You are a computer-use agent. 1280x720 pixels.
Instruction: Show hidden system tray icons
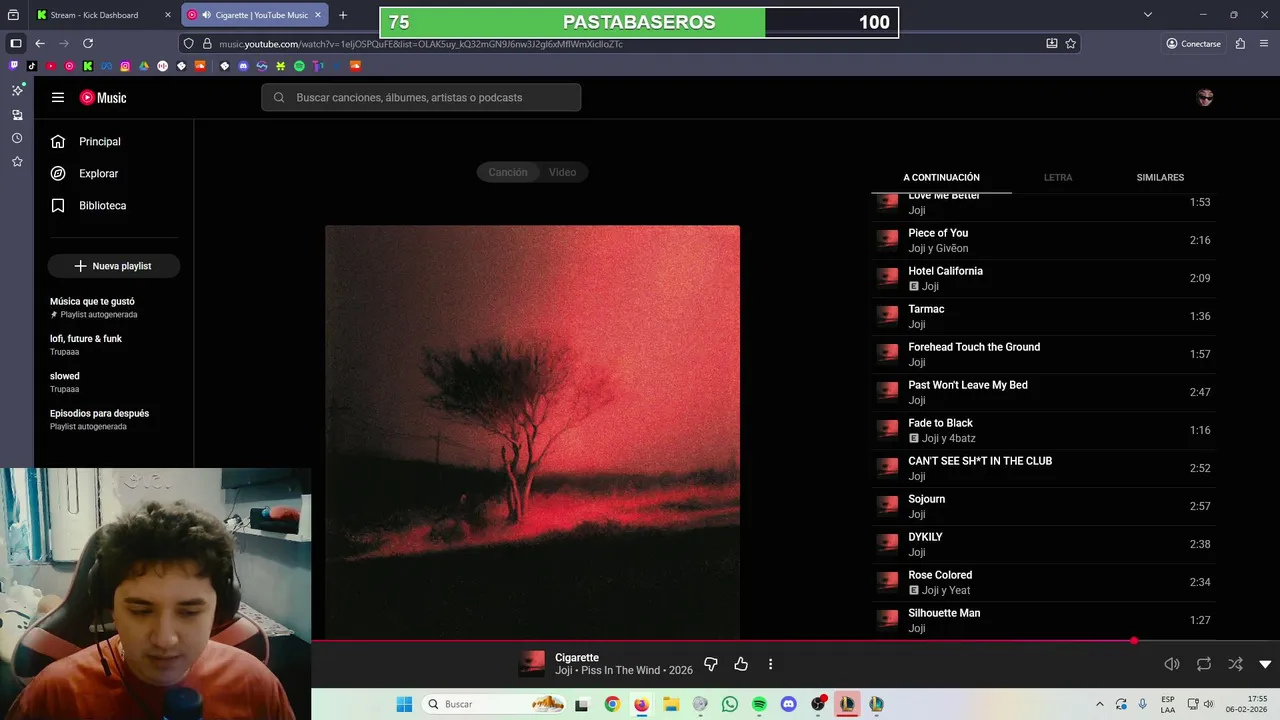coord(1100,704)
